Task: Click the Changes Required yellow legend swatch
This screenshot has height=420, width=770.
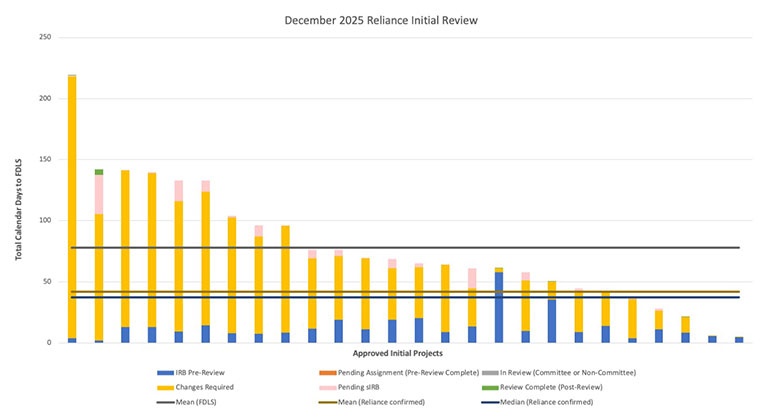Action: [162, 387]
